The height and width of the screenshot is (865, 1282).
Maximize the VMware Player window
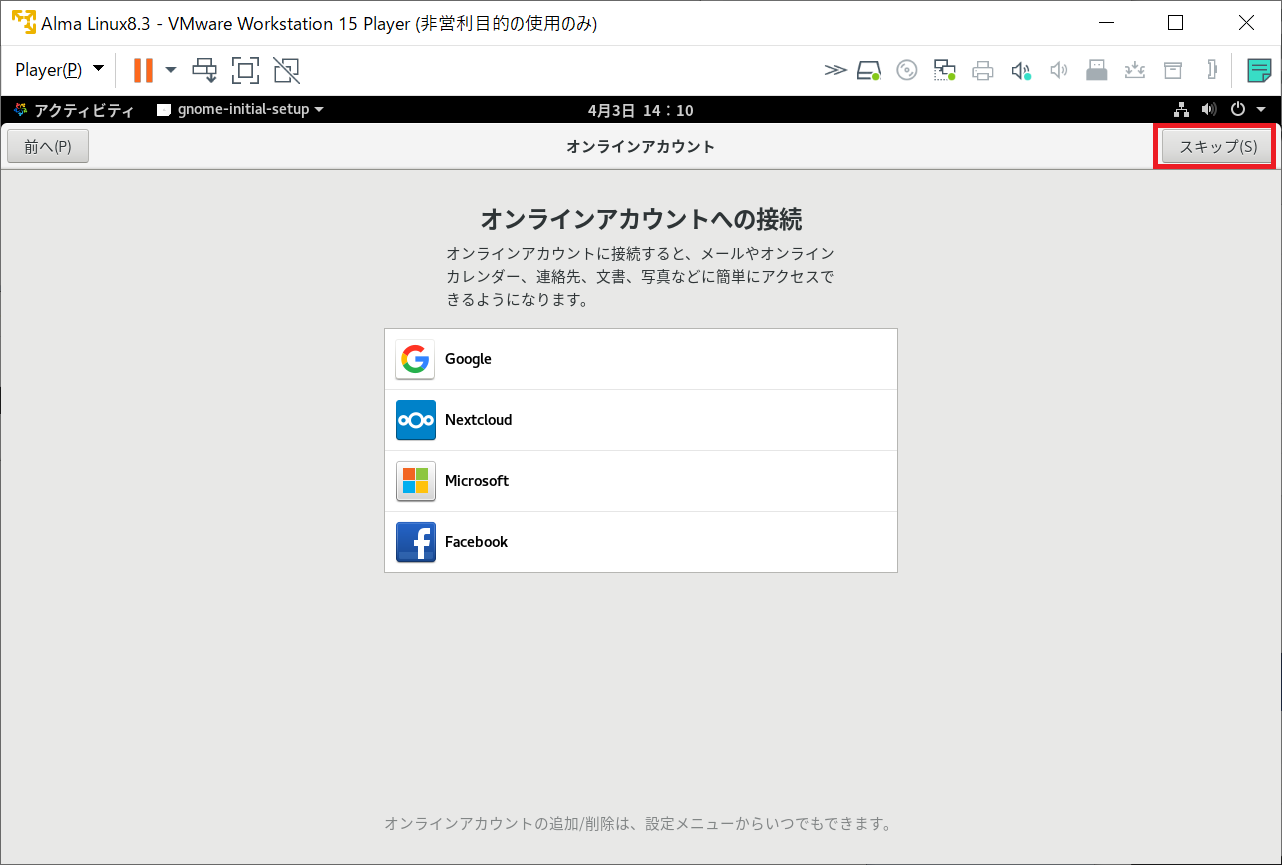click(1176, 22)
